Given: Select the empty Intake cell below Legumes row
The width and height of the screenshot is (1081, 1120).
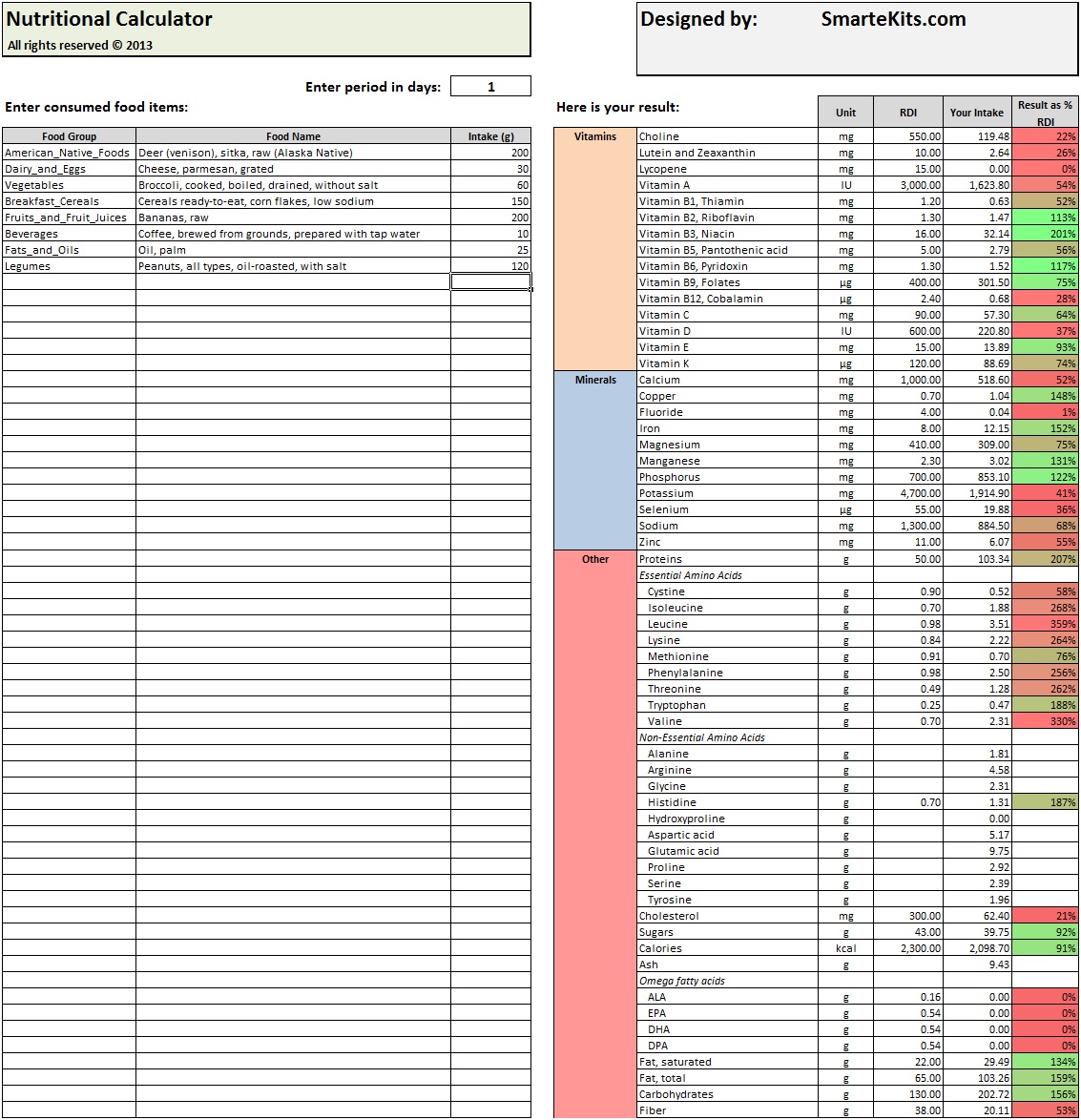Looking at the screenshot, I should (x=489, y=281).
